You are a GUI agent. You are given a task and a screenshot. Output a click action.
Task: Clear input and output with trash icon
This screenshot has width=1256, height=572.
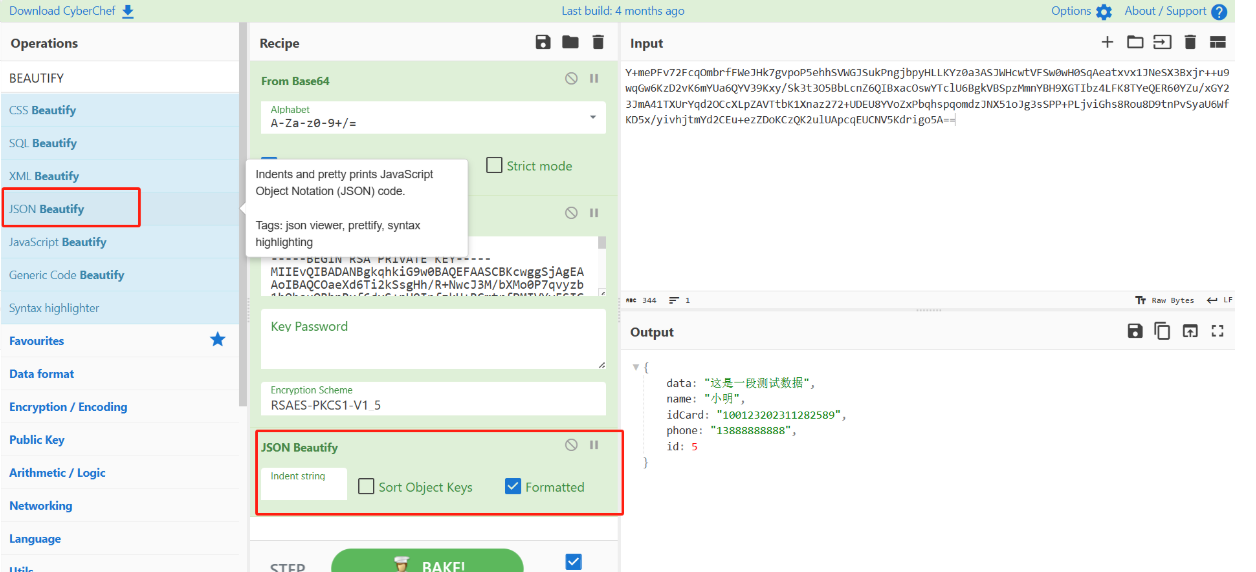coord(1190,42)
